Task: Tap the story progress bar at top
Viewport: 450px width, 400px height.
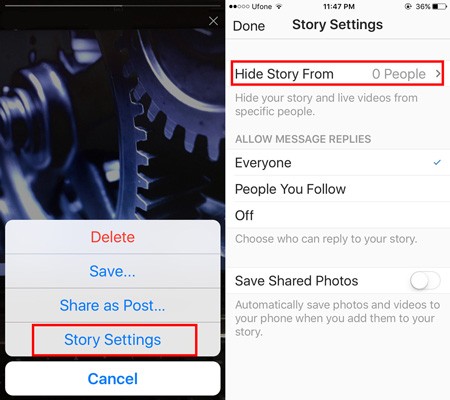Action: 112,6
